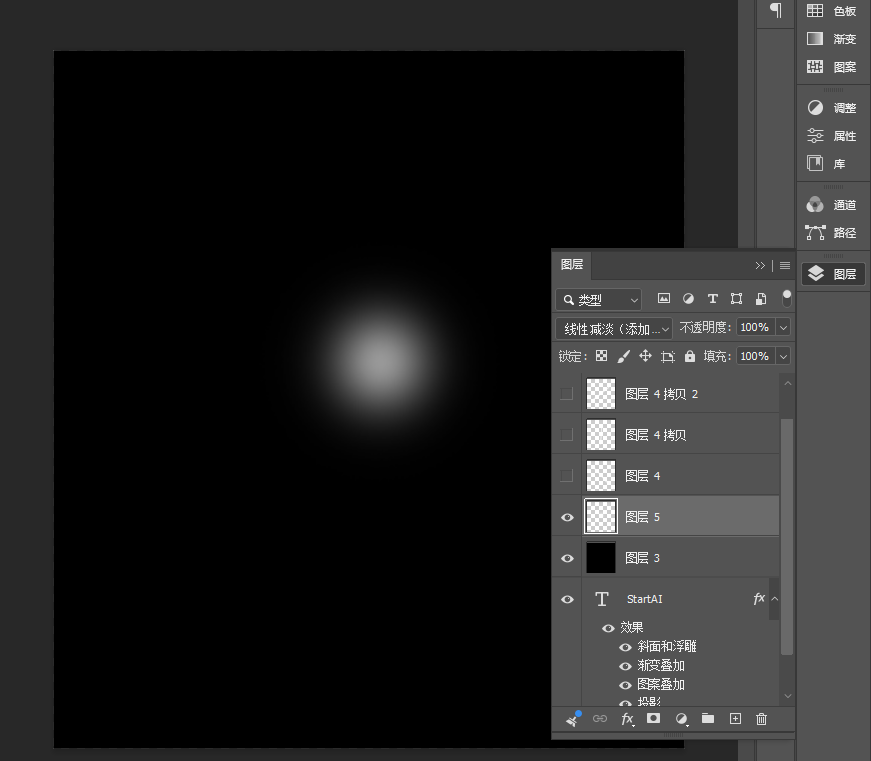Create a new layer

click(x=735, y=719)
